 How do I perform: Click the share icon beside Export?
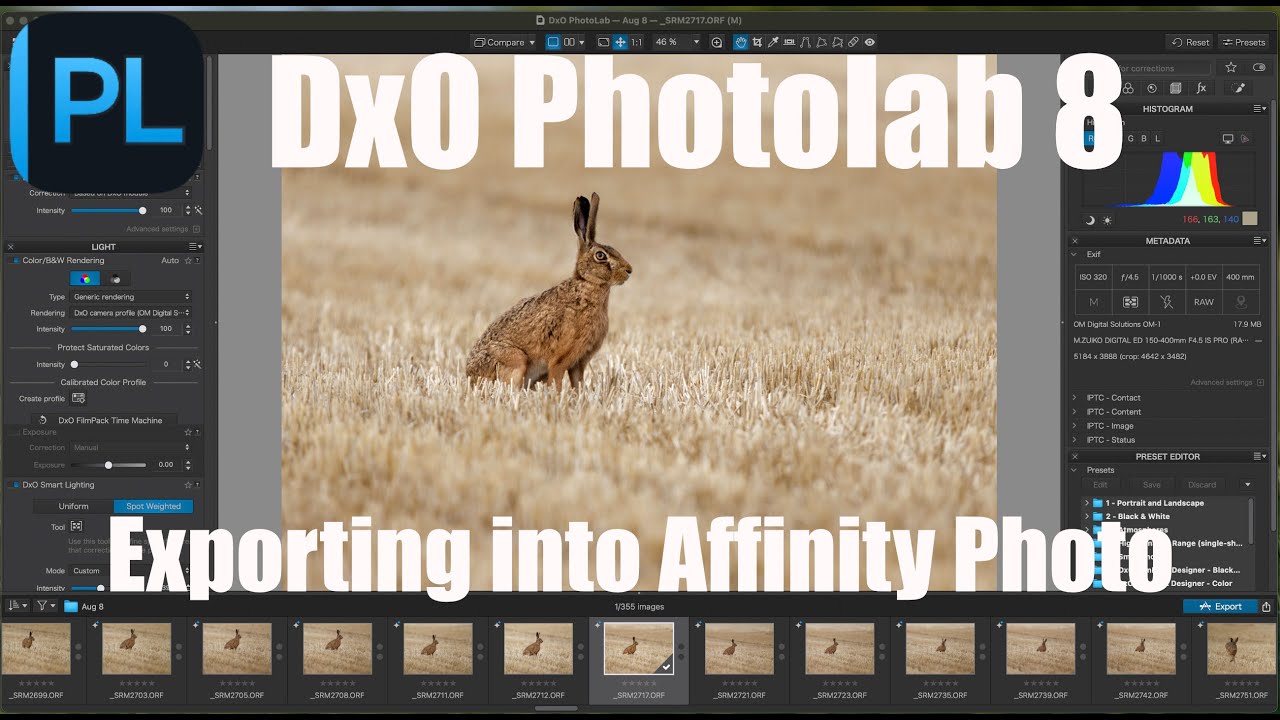[x=1267, y=606]
